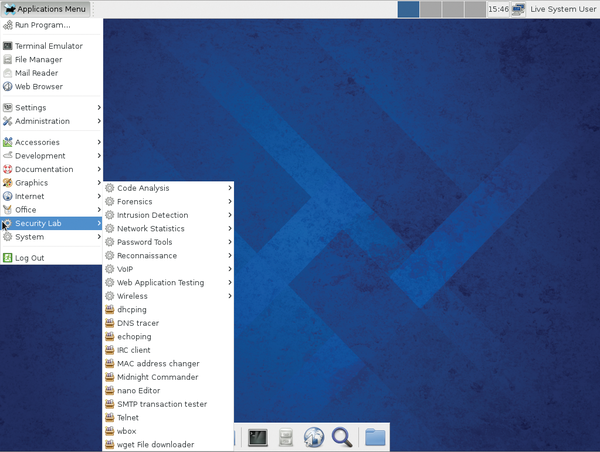Expand the Password Tools category

click(144, 242)
